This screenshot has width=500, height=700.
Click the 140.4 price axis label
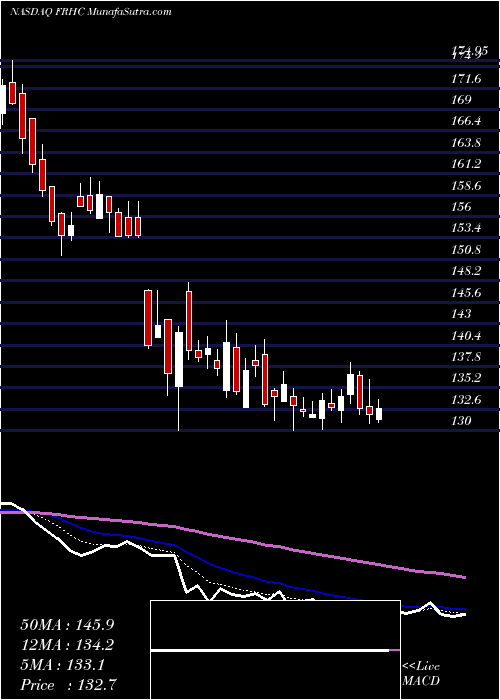(x=466, y=335)
